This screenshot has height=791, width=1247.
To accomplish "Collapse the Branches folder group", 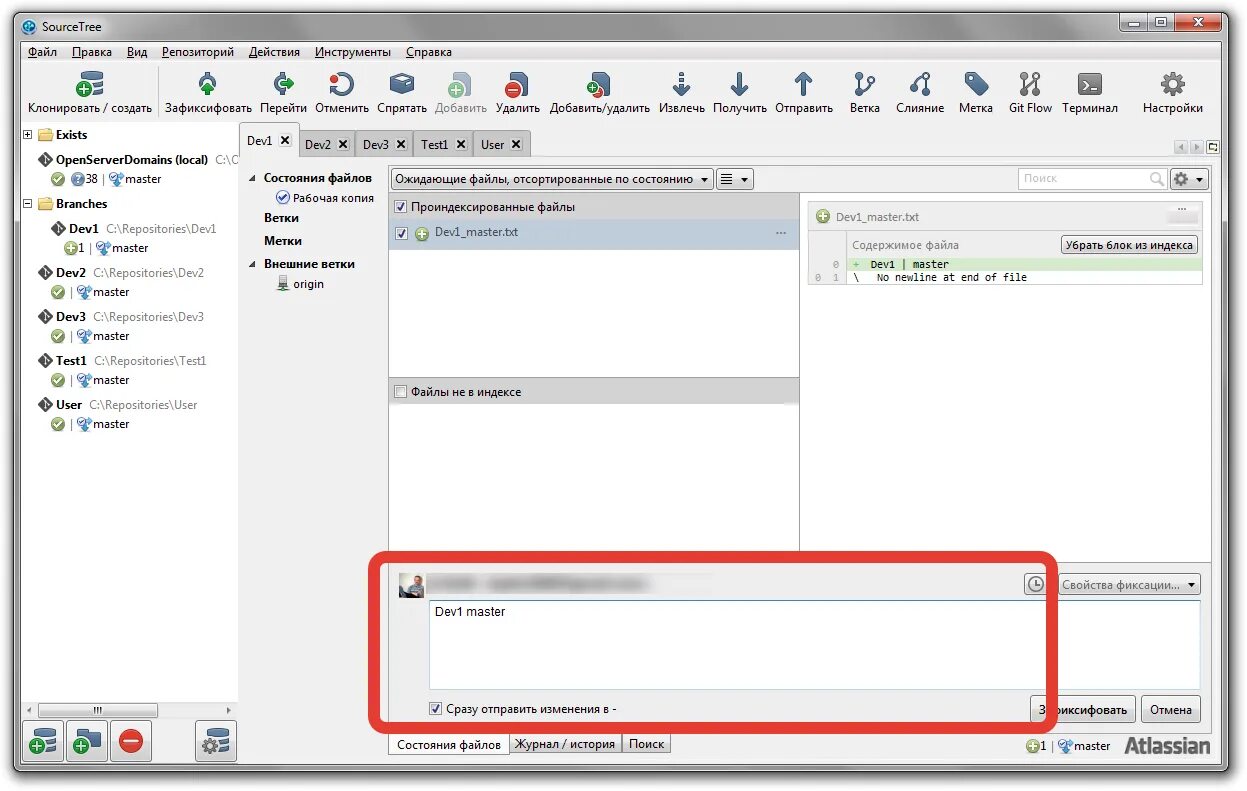I will [28, 204].
